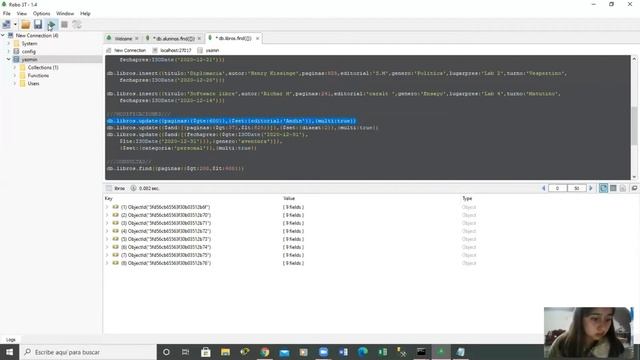The image size is (640, 360).
Task: Expand the config database node
Action: [x=9, y=51]
